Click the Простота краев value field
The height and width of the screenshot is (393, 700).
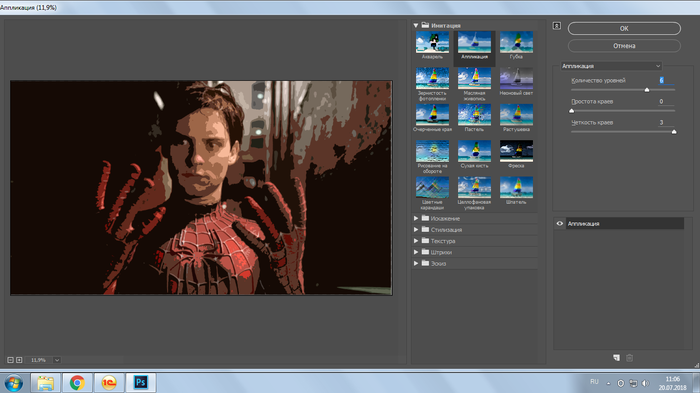666,101
